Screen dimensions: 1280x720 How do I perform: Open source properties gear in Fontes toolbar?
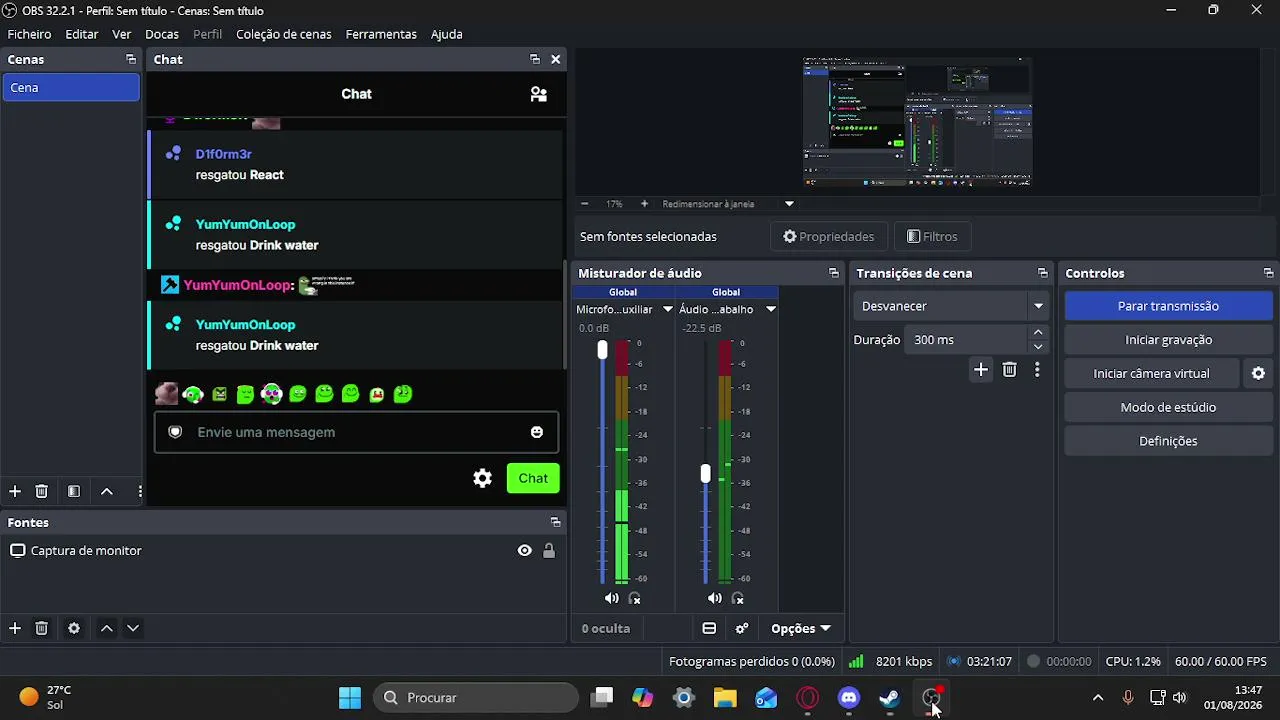click(x=73, y=628)
